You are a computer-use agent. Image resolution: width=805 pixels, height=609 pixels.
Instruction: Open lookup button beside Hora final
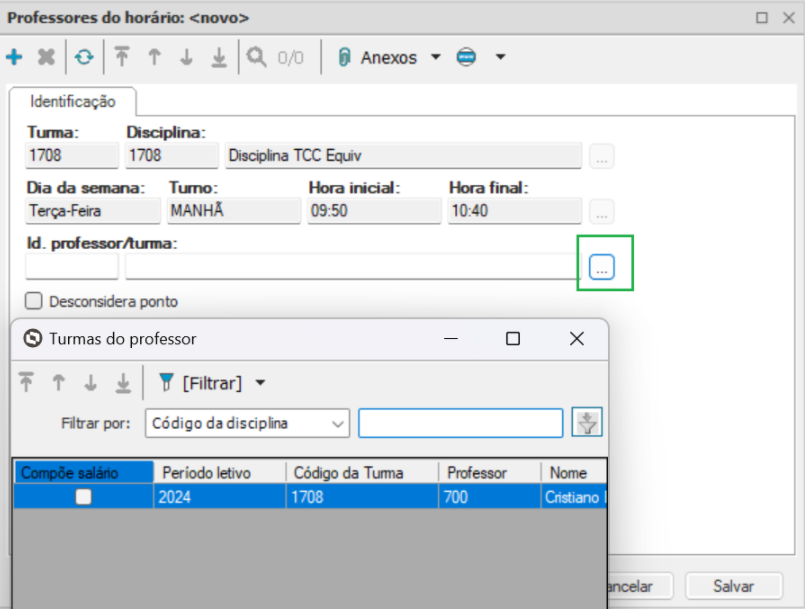click(602, 212)
